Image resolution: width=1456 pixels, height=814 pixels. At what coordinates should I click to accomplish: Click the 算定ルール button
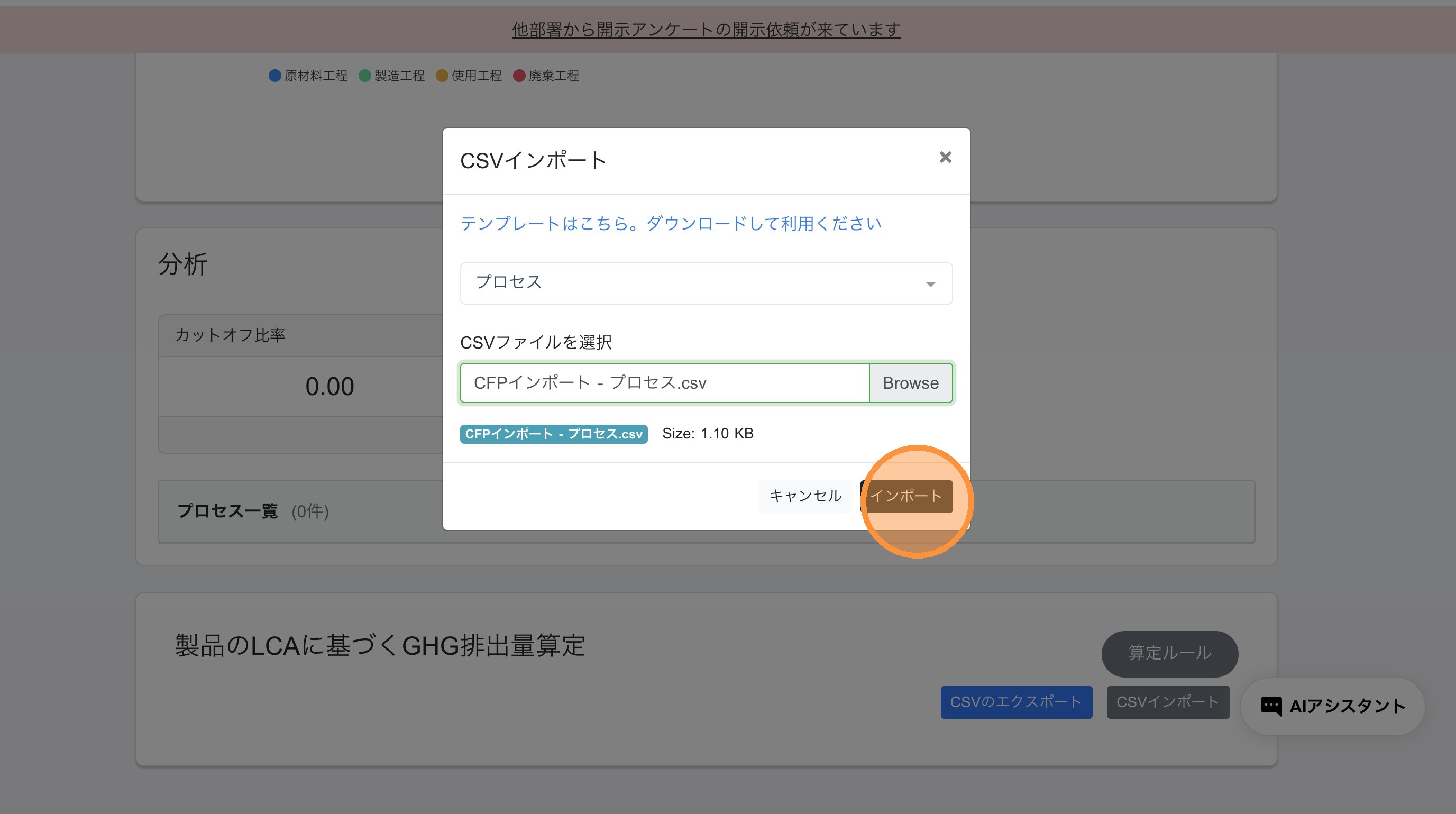1169,653
